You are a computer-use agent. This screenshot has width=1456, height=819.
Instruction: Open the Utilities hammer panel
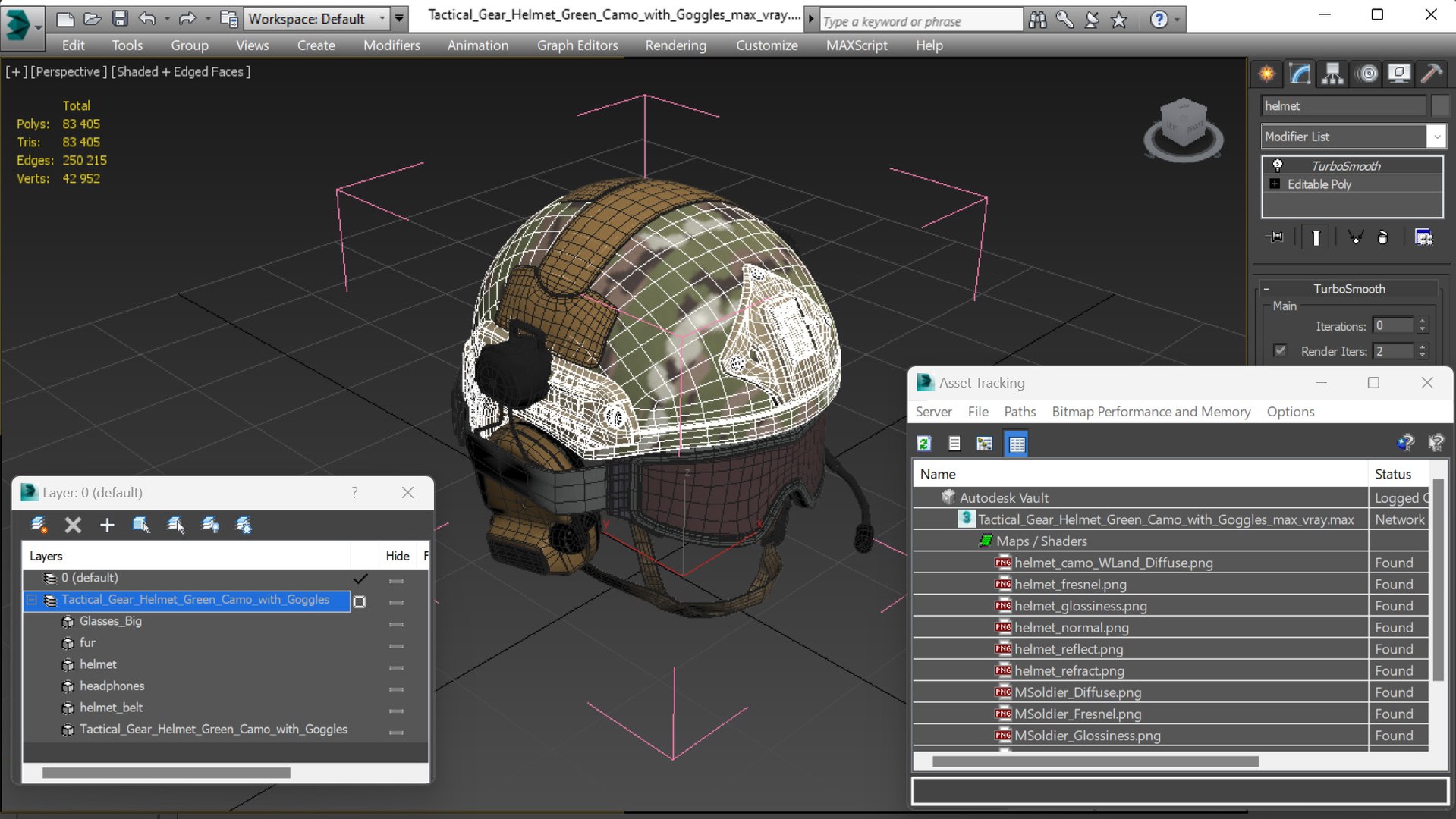(1431, 74)
